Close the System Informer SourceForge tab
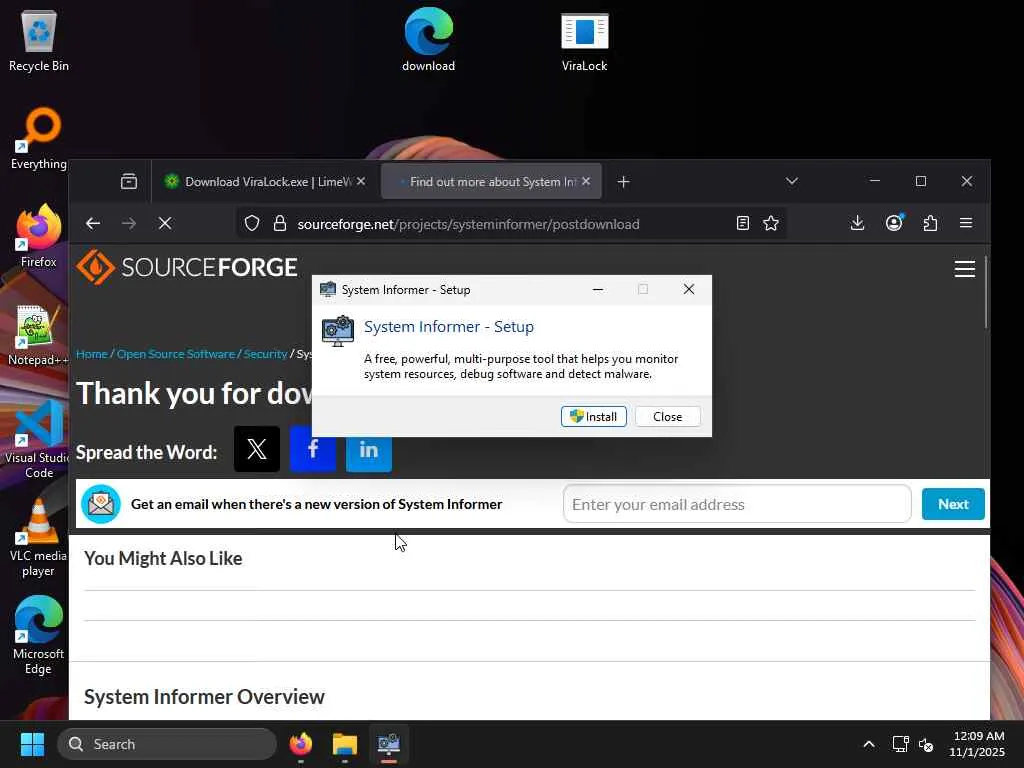 click(x=586, y=181)
